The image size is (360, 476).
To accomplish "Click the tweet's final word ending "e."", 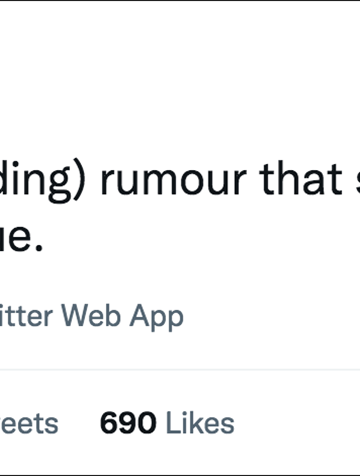I will coord(22,238).
